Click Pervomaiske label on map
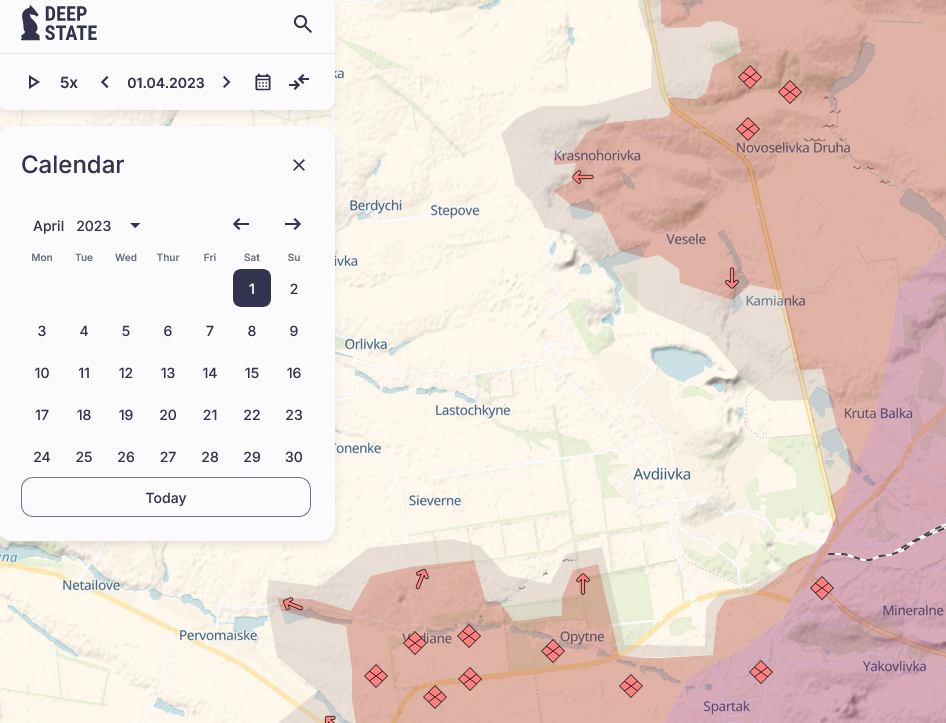The width and height of the screenshot is (946, 723). [218, 635]
